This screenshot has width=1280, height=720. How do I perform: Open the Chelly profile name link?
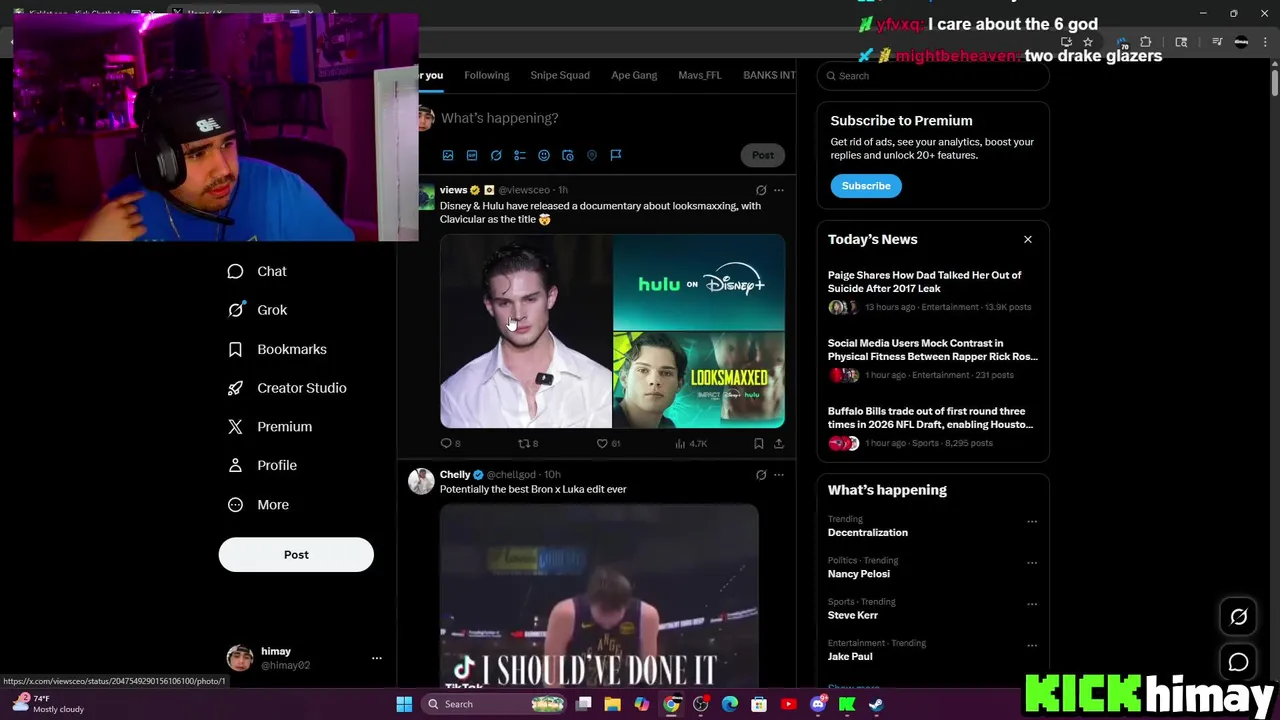click(x=455, y=475)
